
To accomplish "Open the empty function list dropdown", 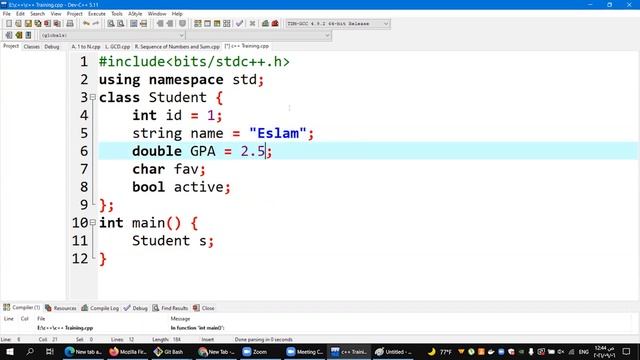I will point(259,36).
